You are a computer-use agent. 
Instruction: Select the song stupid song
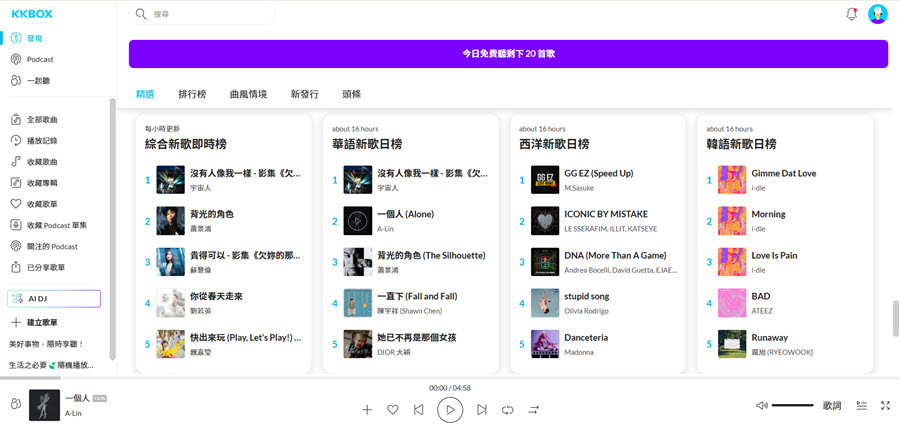pyautogui.click(x=586, y=297)
